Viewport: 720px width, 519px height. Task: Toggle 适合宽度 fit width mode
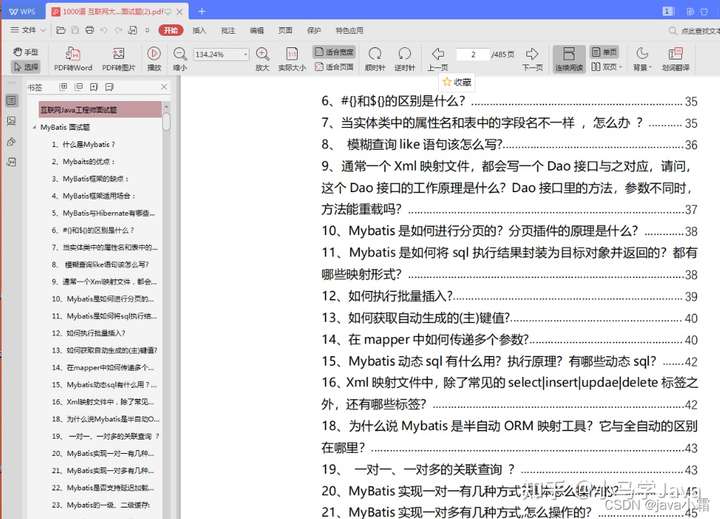pos(334,52)
